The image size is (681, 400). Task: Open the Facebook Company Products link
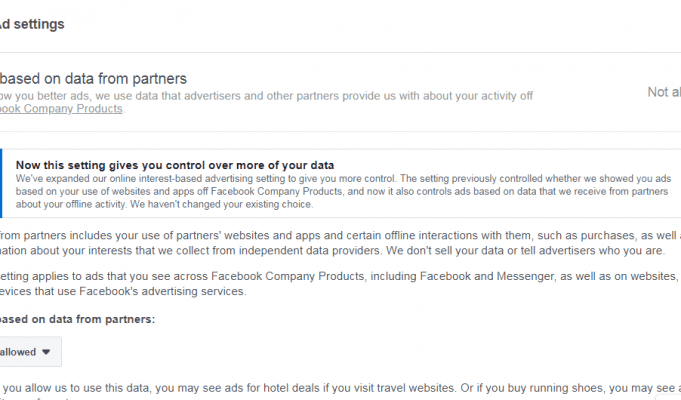coord(61,108)
